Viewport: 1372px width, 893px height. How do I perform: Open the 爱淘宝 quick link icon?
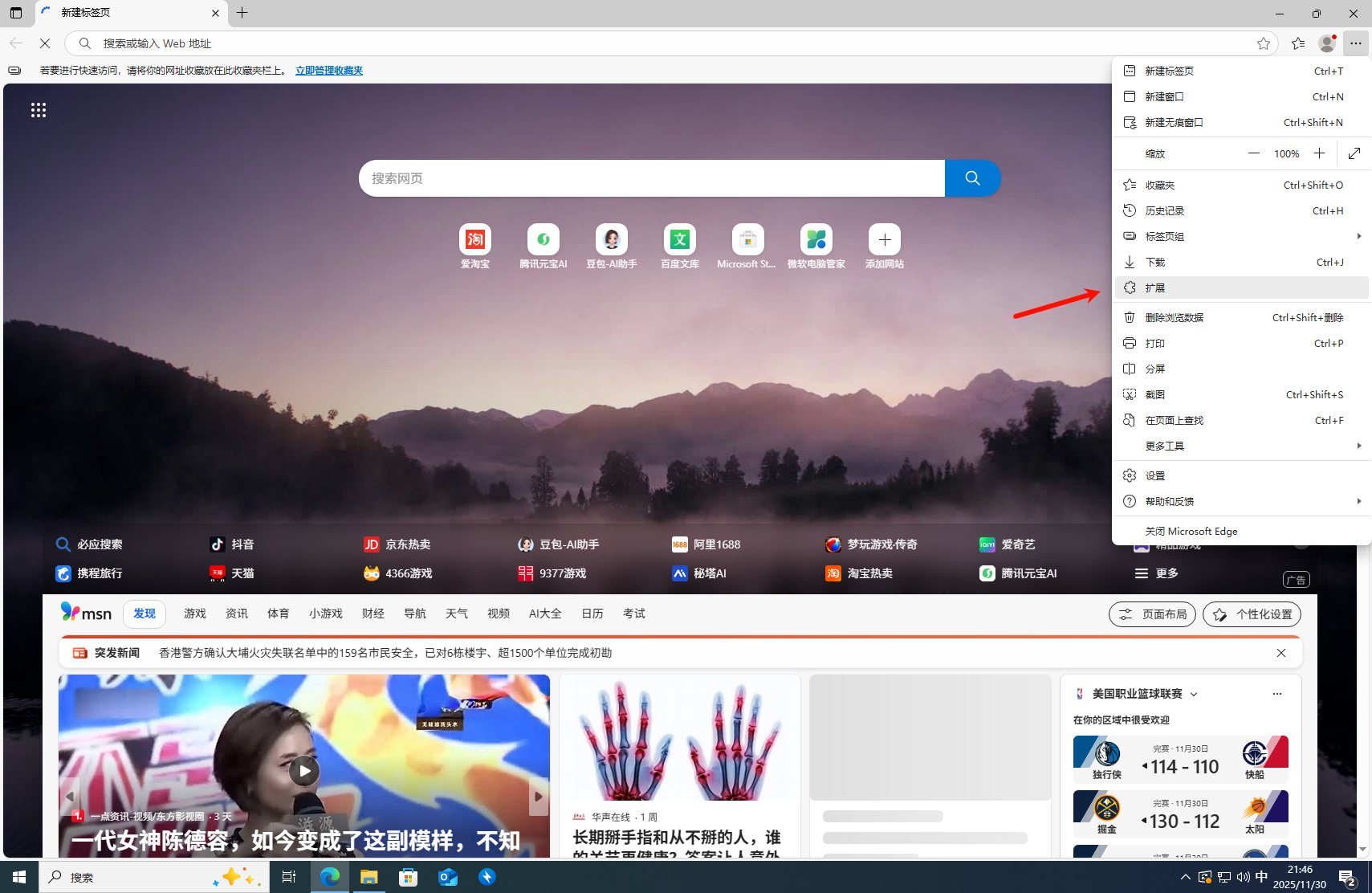click(x=474, y=240)
